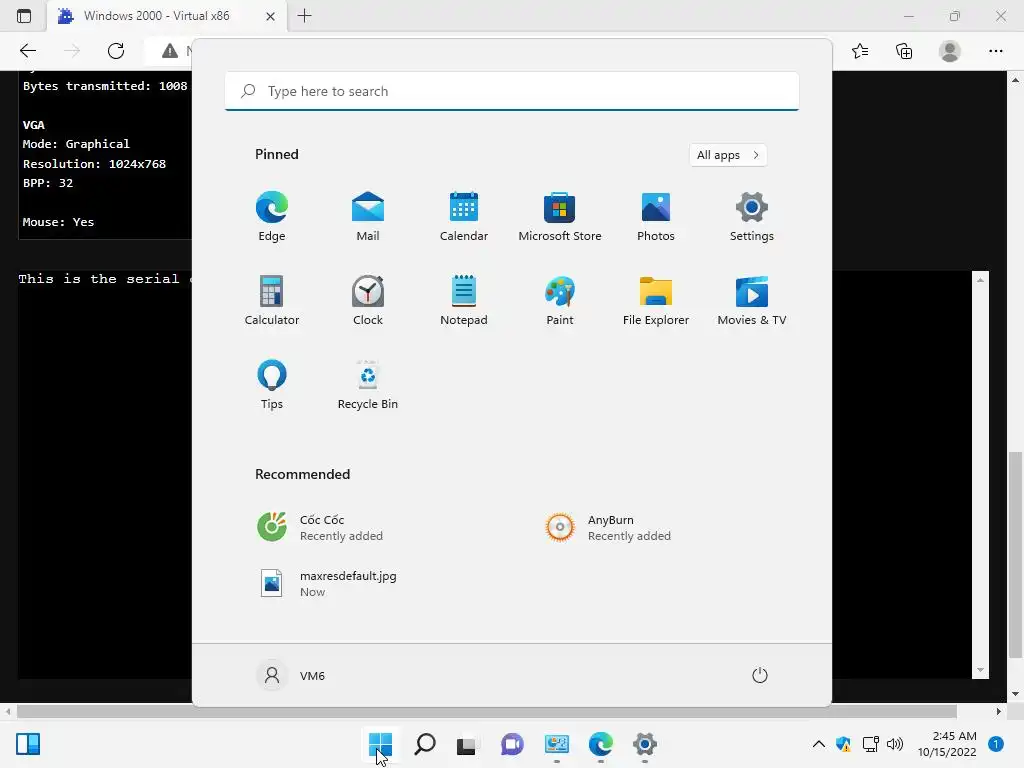Image resolution: width=1024 pixels, height=768 pixels.
Task: Open Widgets on taskbar
Action: (x=28, y=744)
